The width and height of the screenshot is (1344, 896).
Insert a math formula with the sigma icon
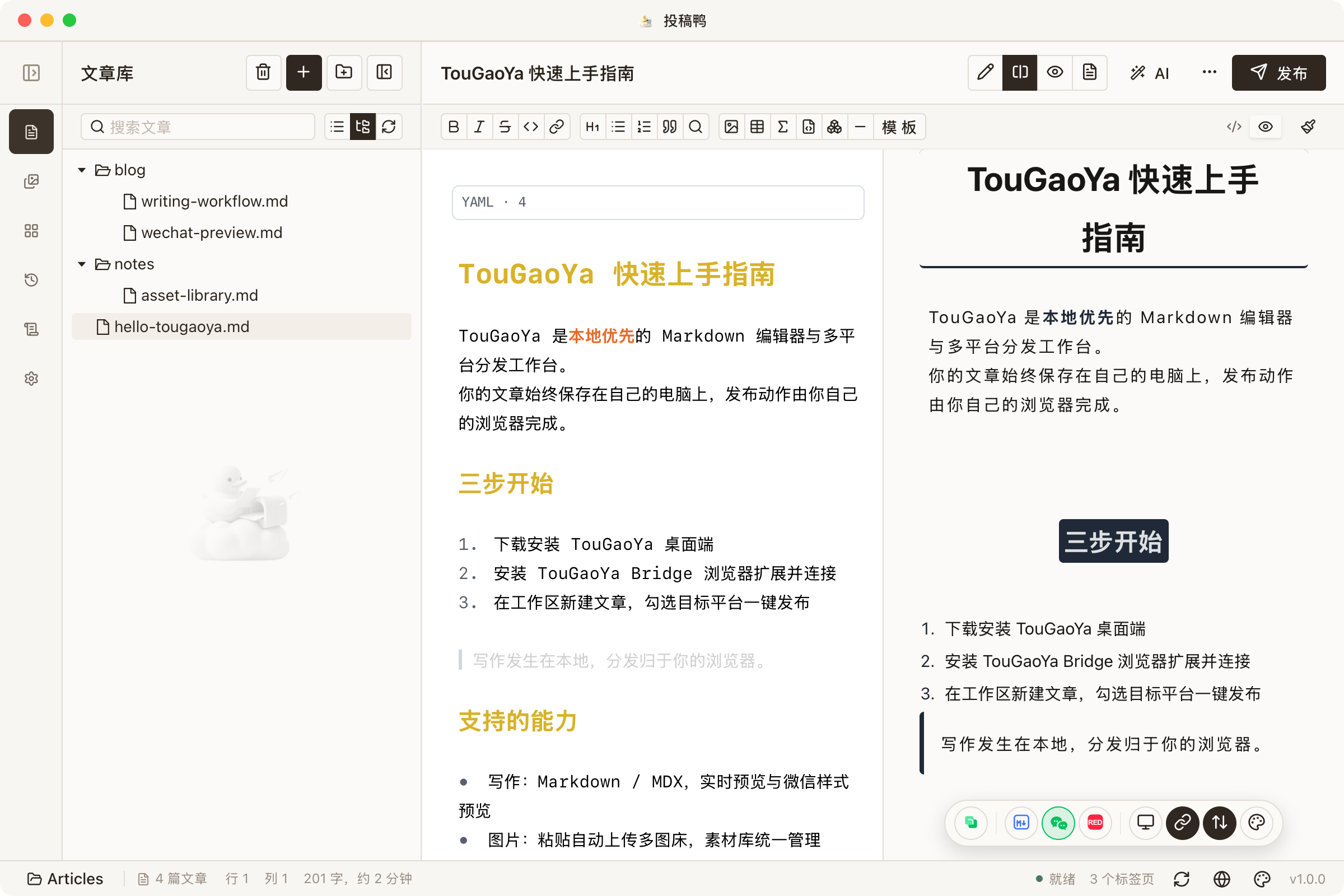783,127
